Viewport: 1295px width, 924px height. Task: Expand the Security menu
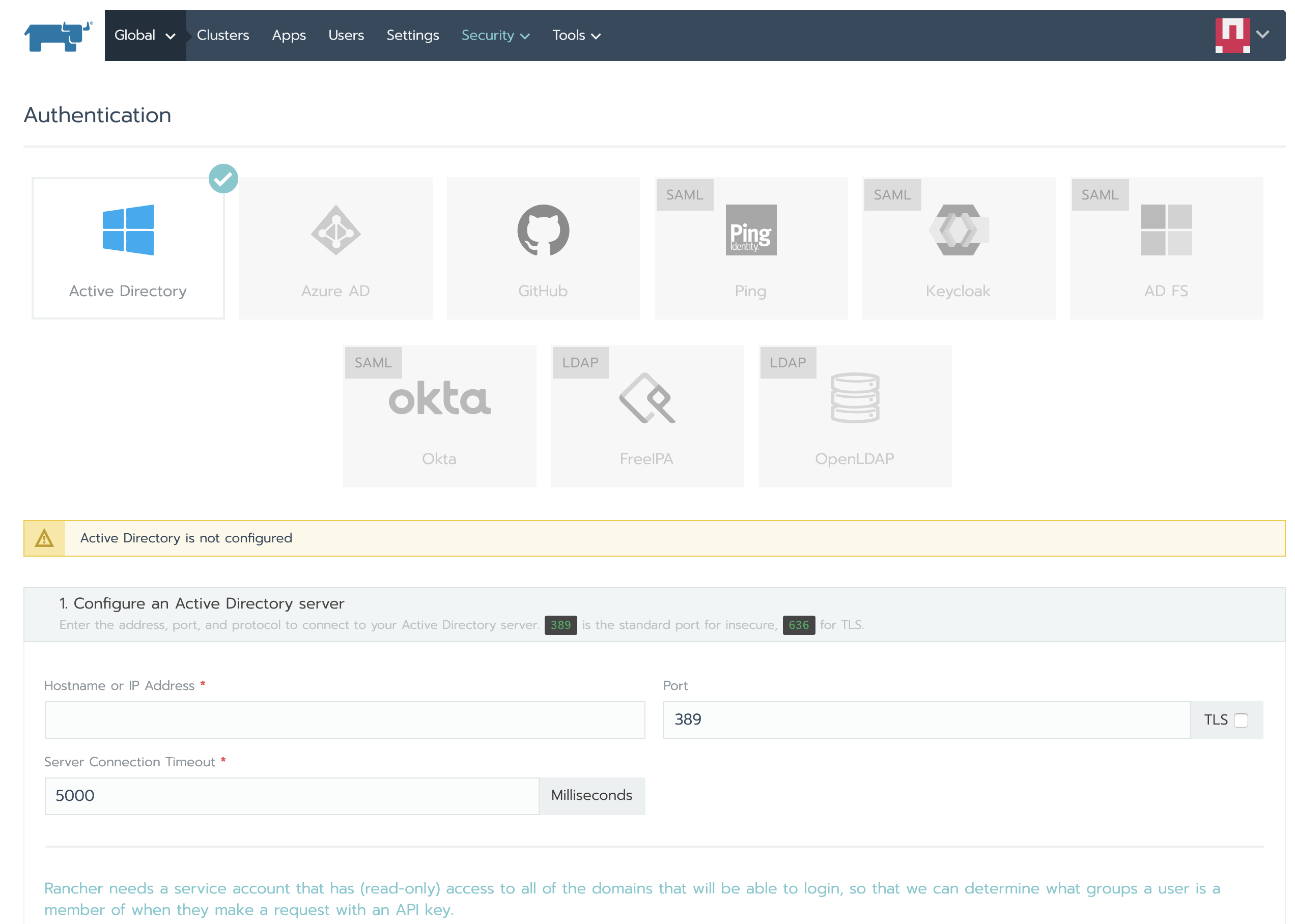[495, 35]
